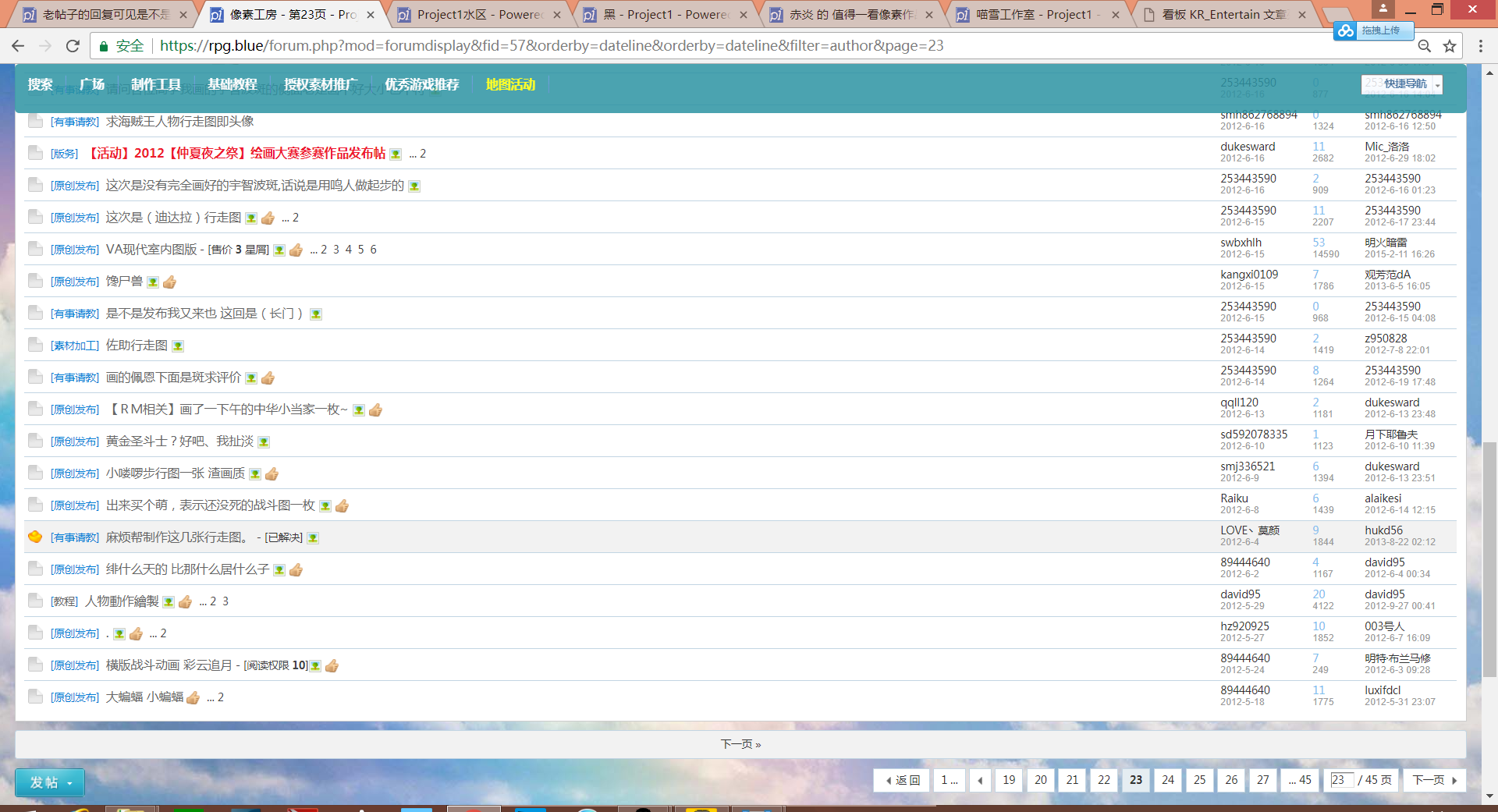The height and width of the screenshot is (812, 1498).
Task: Open the 基础教程 navigation item
Action: 233,84
